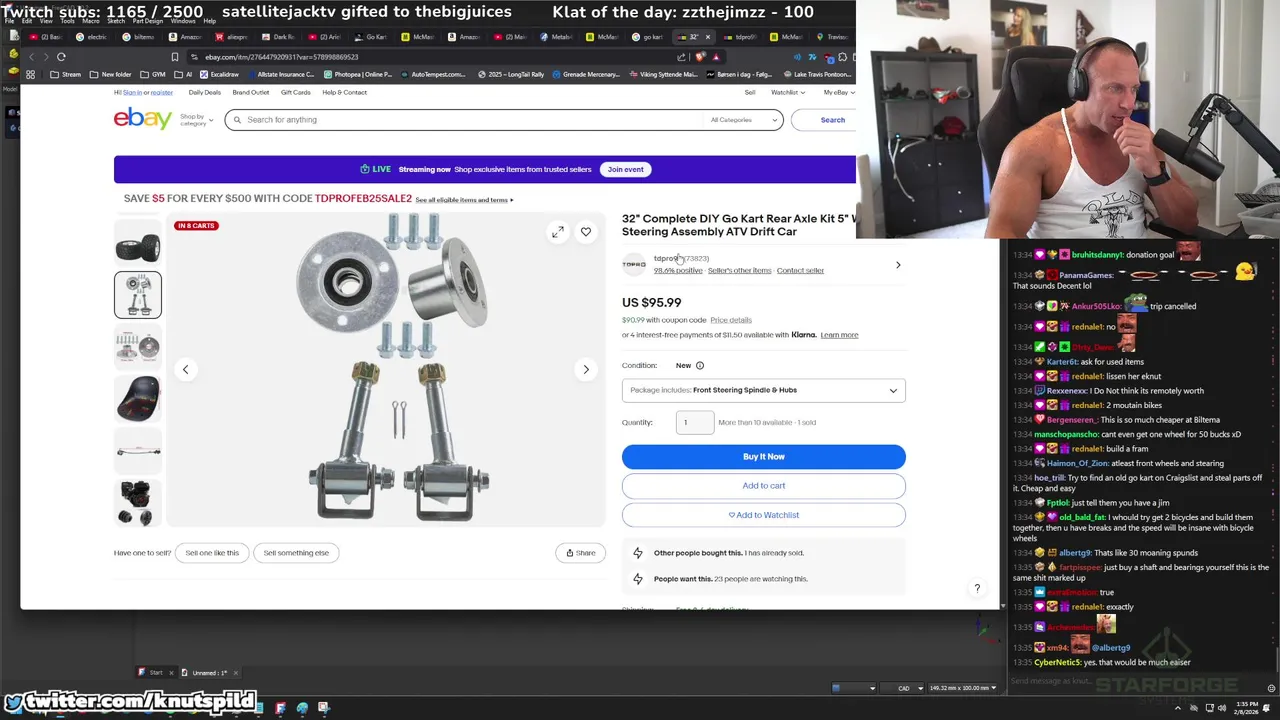Image resolution: width=1280 pixels, height=720 pixels.
Task: Select the rear axle rod thumbnail
Action: click(x=138, y=451)
